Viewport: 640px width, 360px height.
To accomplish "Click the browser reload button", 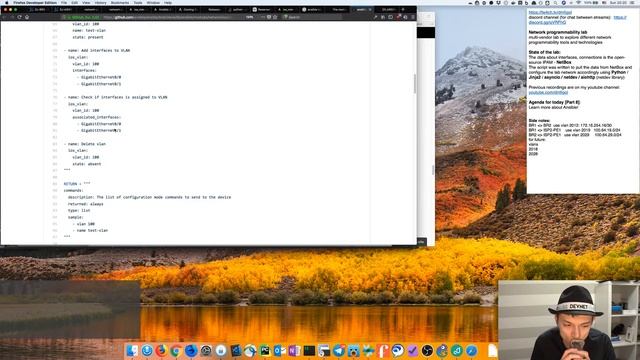I will coord(20,17).
